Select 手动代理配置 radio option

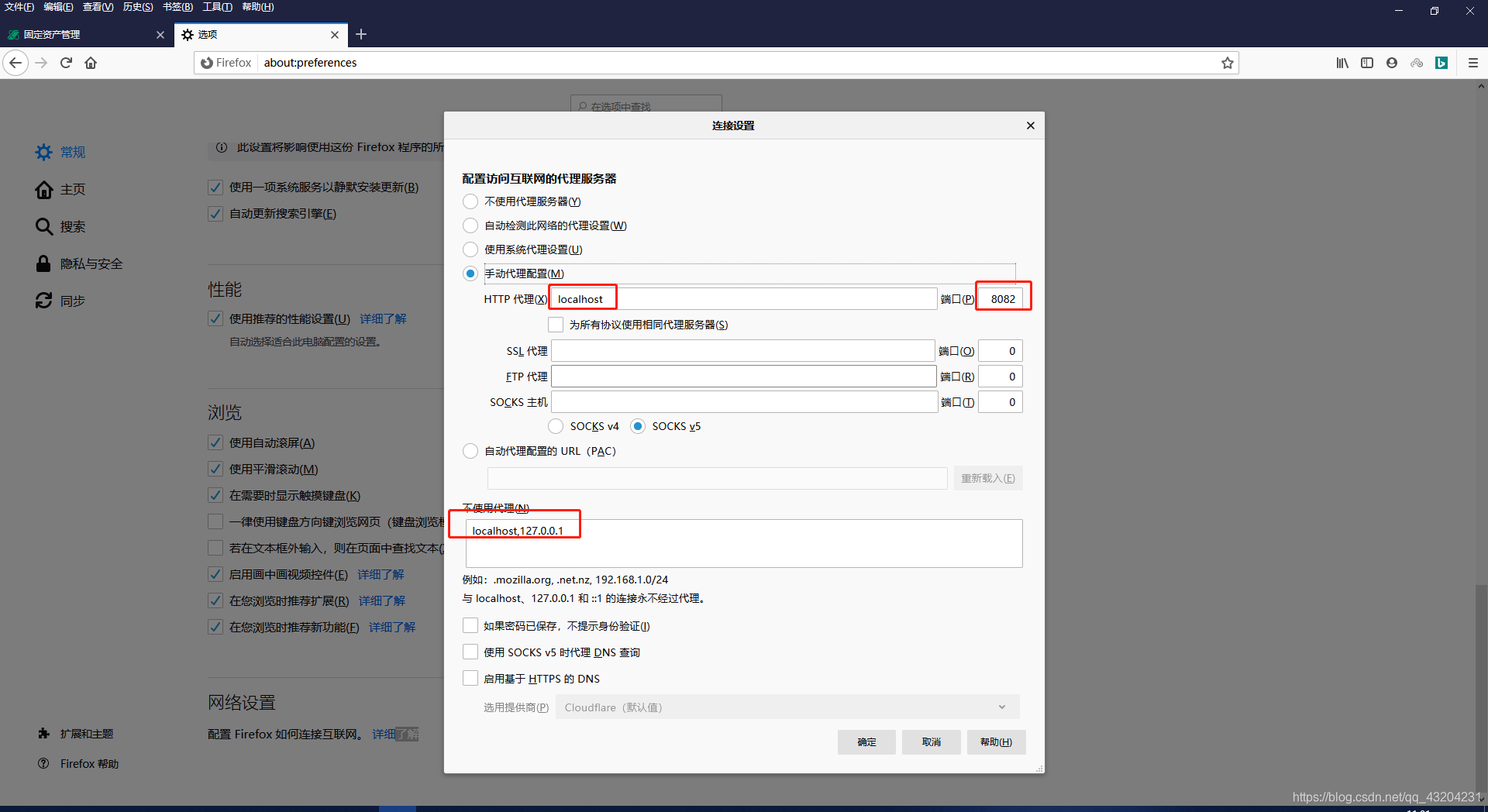[x=470, y=274]
